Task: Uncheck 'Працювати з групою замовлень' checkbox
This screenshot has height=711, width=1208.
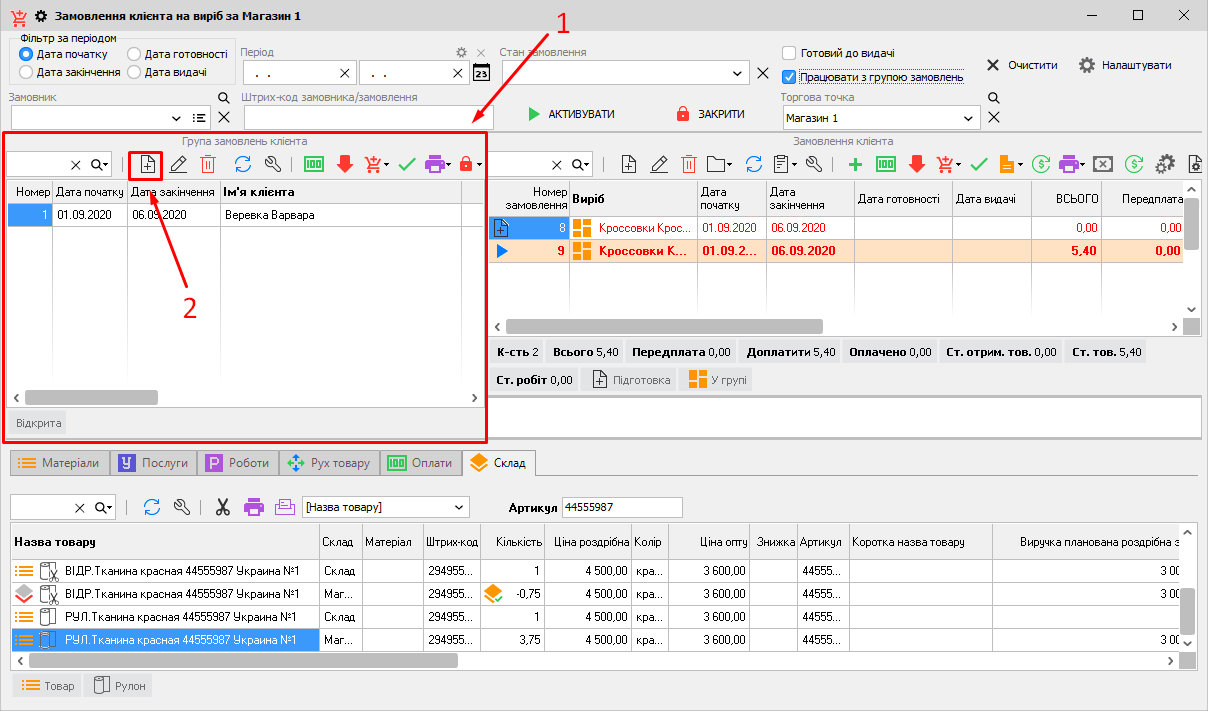Action: (x=789, y=76)
